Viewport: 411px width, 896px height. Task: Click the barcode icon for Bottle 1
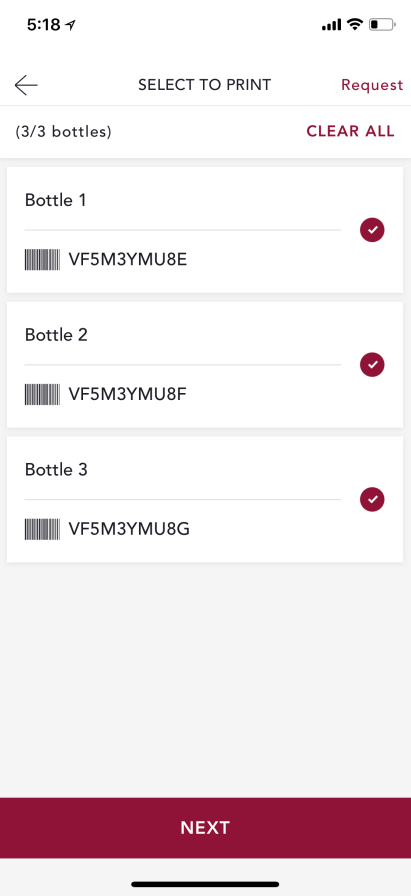click(42, 260)
